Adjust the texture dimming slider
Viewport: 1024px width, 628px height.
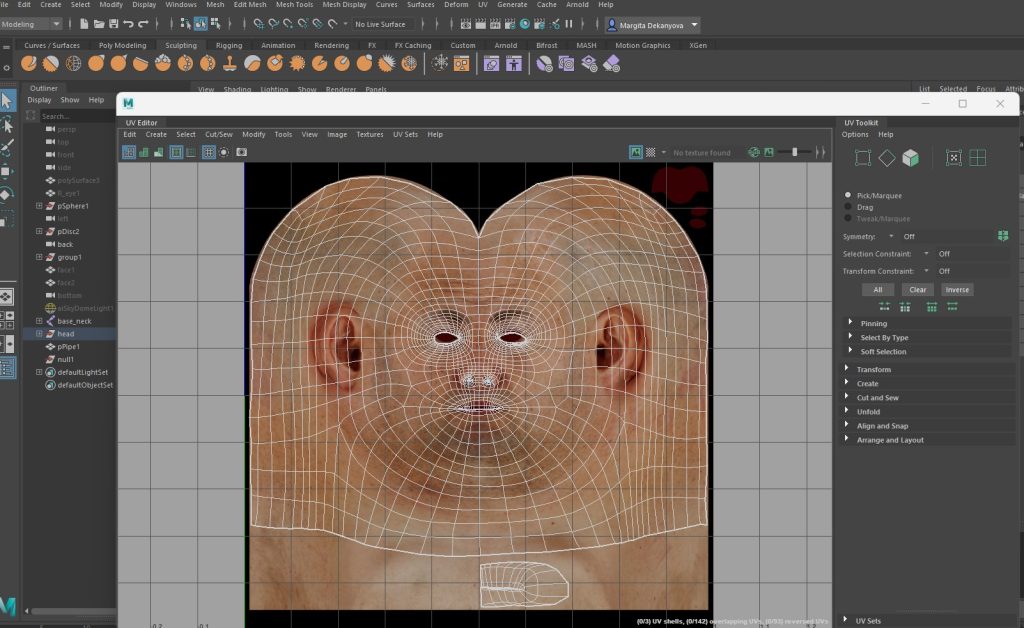795,152
